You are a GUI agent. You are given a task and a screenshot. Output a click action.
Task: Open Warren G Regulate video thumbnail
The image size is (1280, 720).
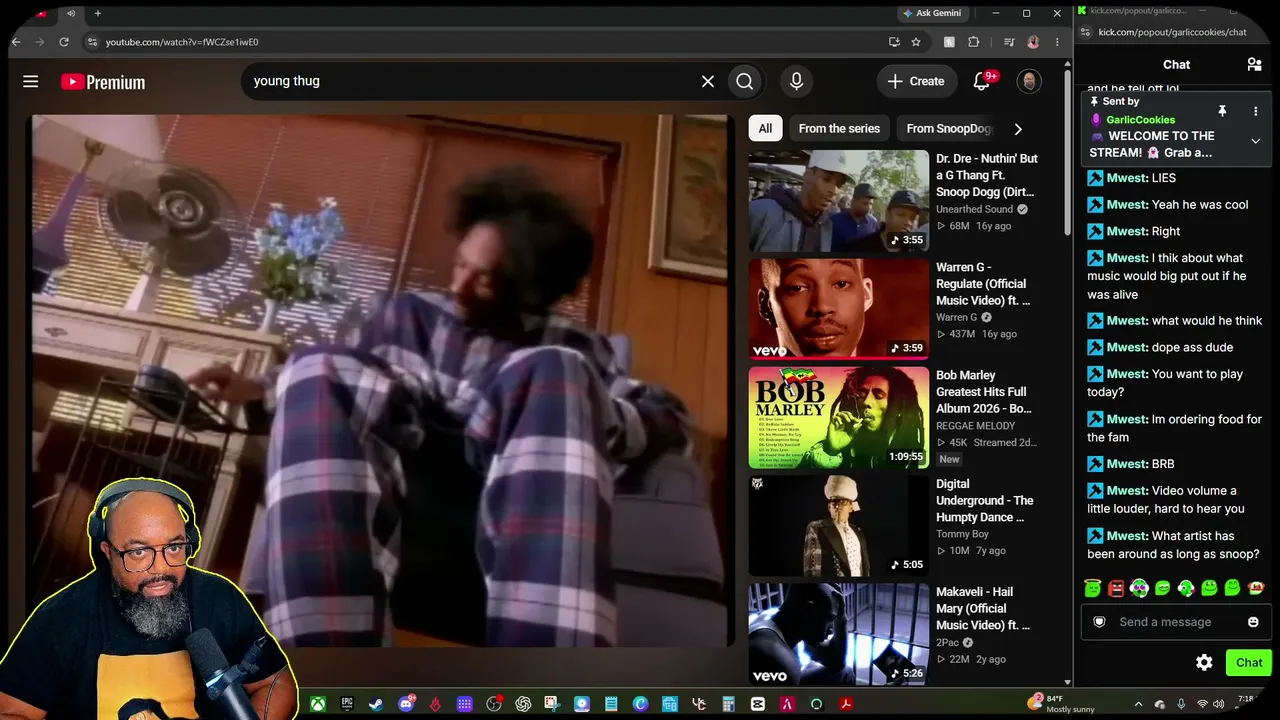pos(839,309)
